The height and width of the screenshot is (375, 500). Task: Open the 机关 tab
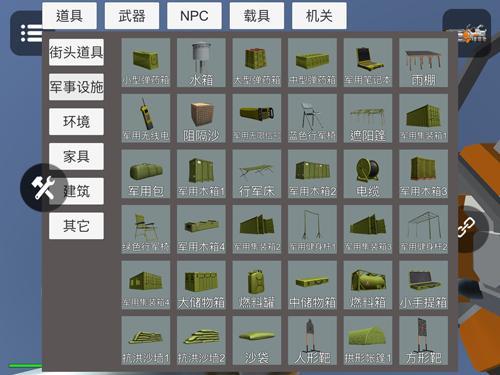(319, 16)
